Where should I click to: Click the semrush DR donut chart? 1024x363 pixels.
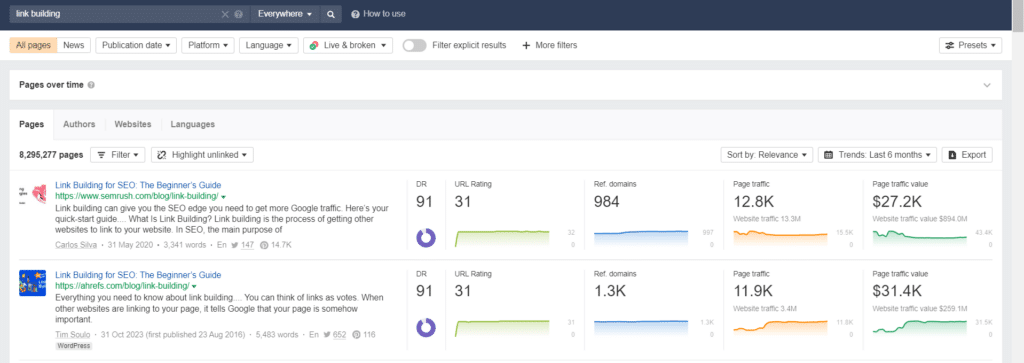point(426,238)
